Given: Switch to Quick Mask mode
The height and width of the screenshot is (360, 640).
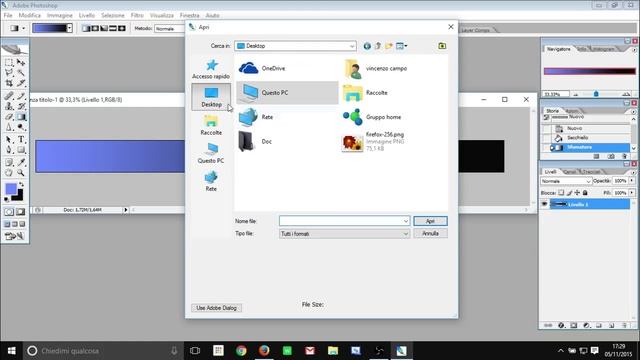Looking at the screenshot, I should (x=20, y=212).
